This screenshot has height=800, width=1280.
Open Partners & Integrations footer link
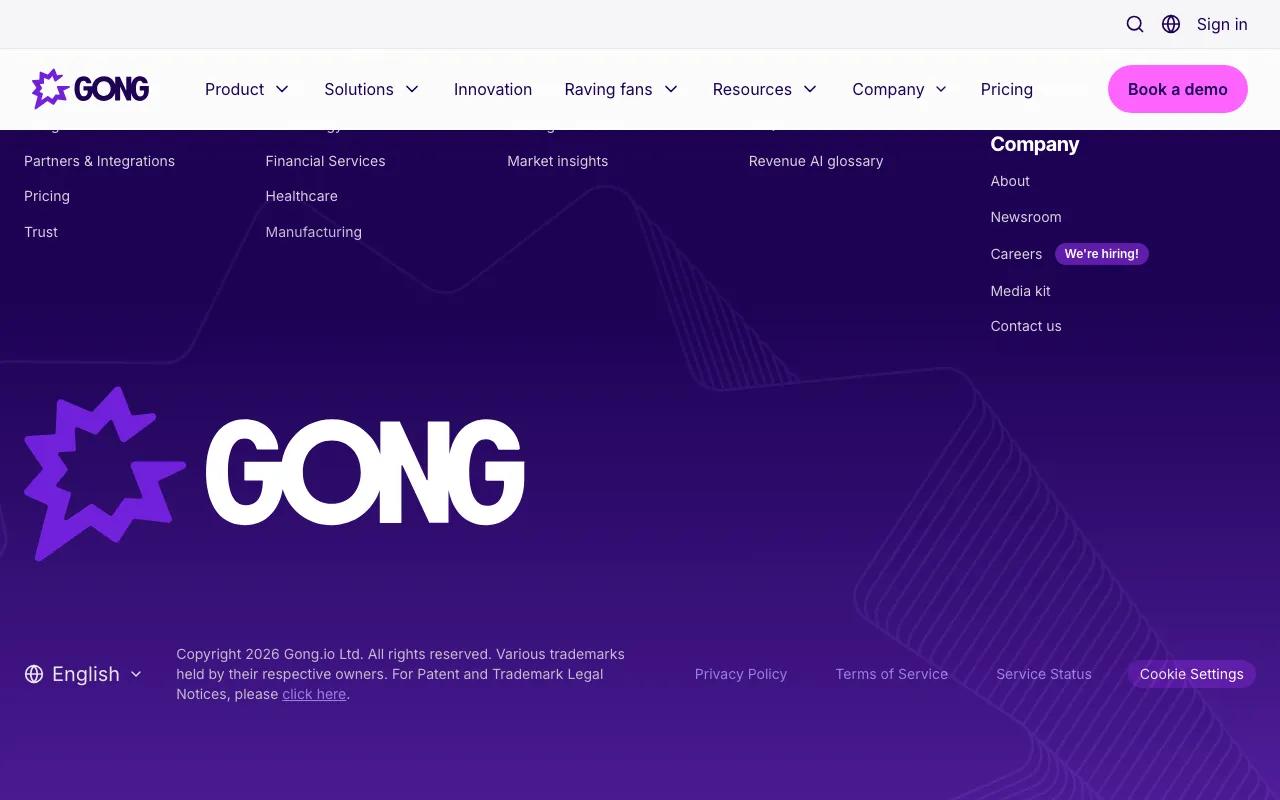[x=99, y=161]
